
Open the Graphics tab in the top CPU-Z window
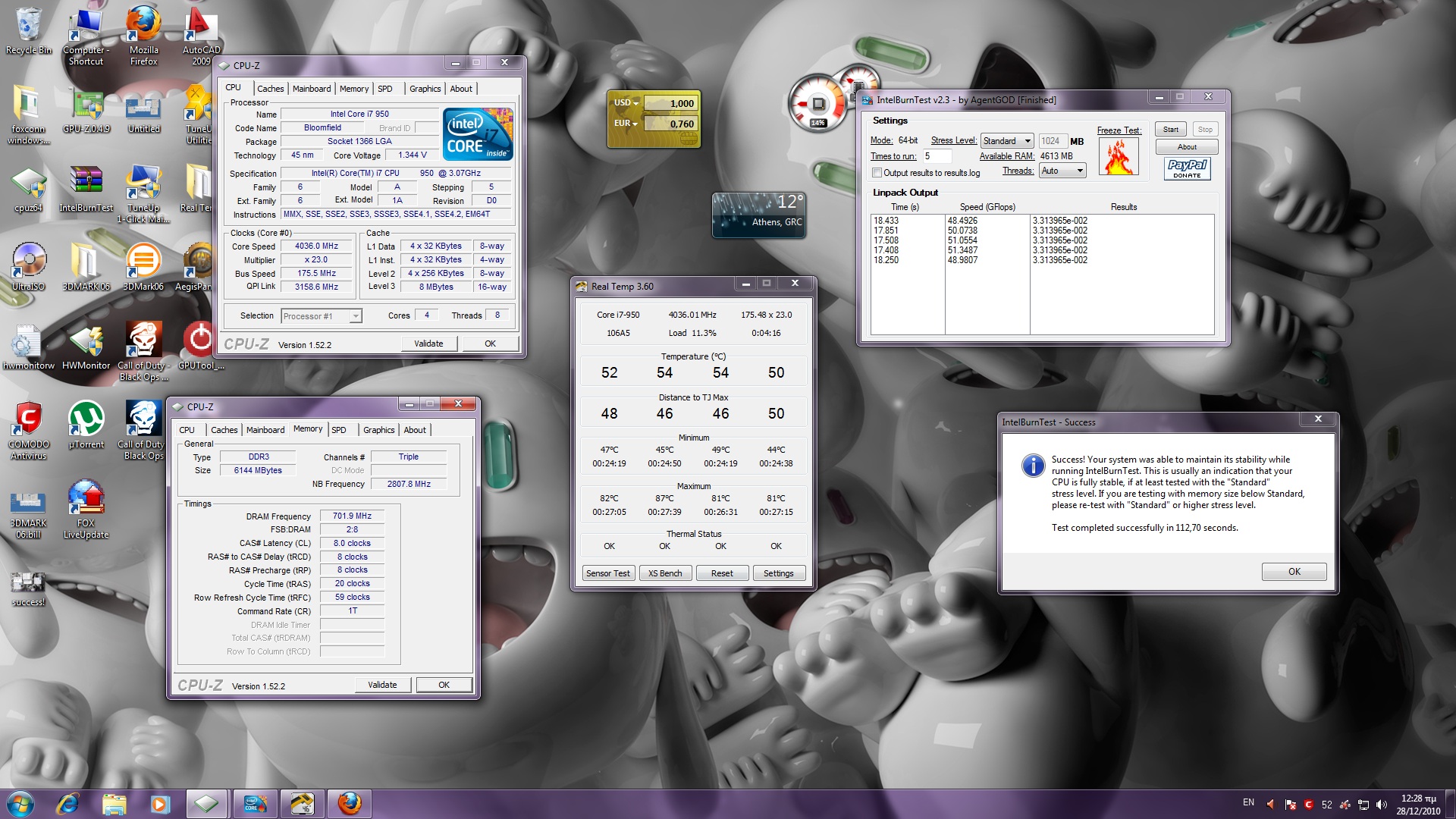[425, 89]
